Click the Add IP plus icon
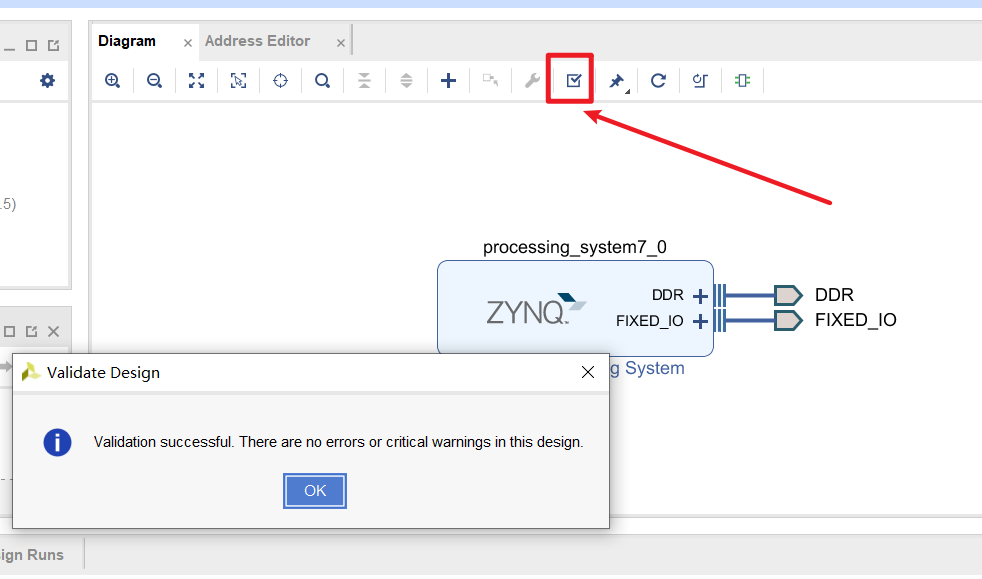The image size is (982, 579). click(448, 80)
